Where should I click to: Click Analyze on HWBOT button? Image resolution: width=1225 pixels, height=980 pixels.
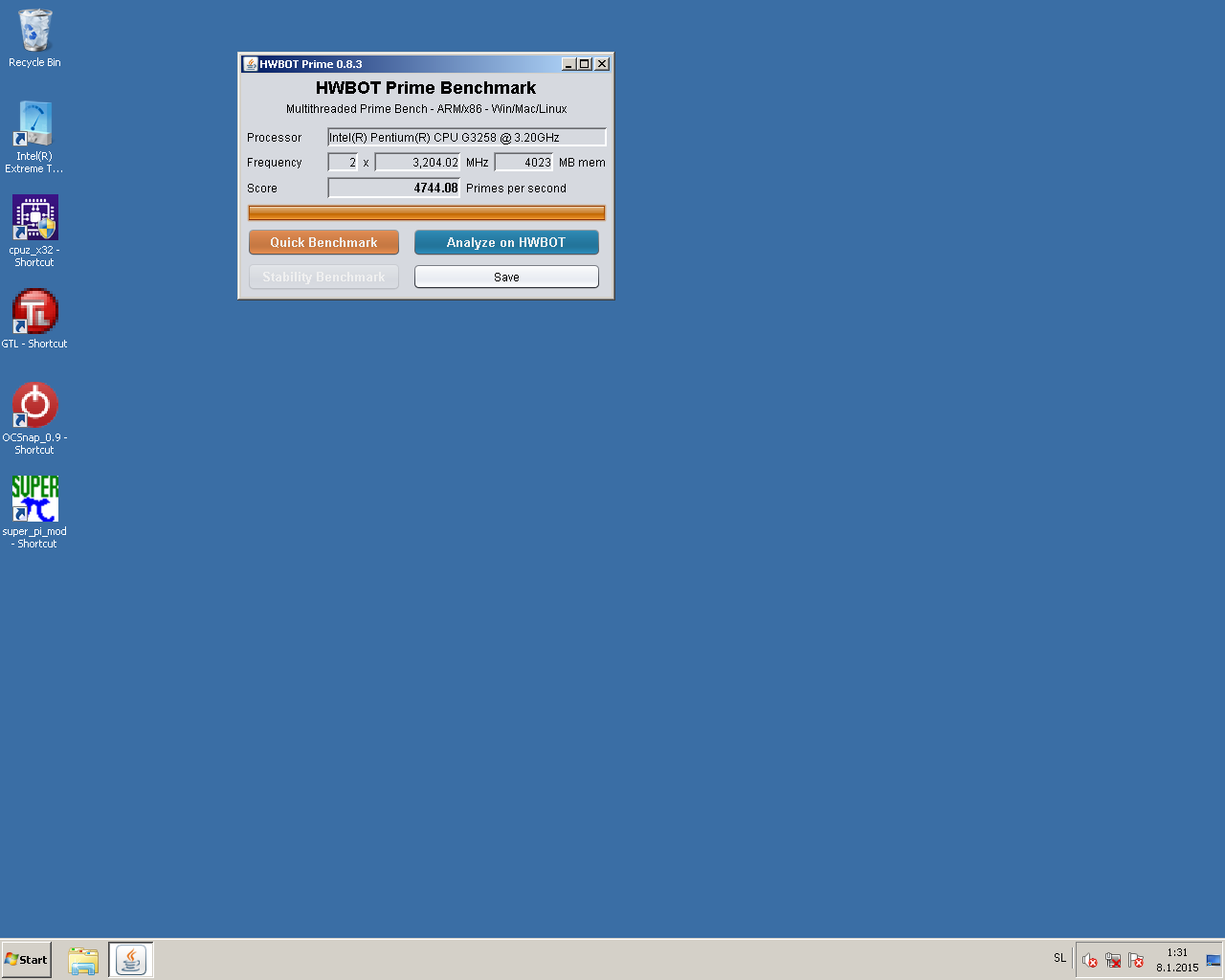506,242
